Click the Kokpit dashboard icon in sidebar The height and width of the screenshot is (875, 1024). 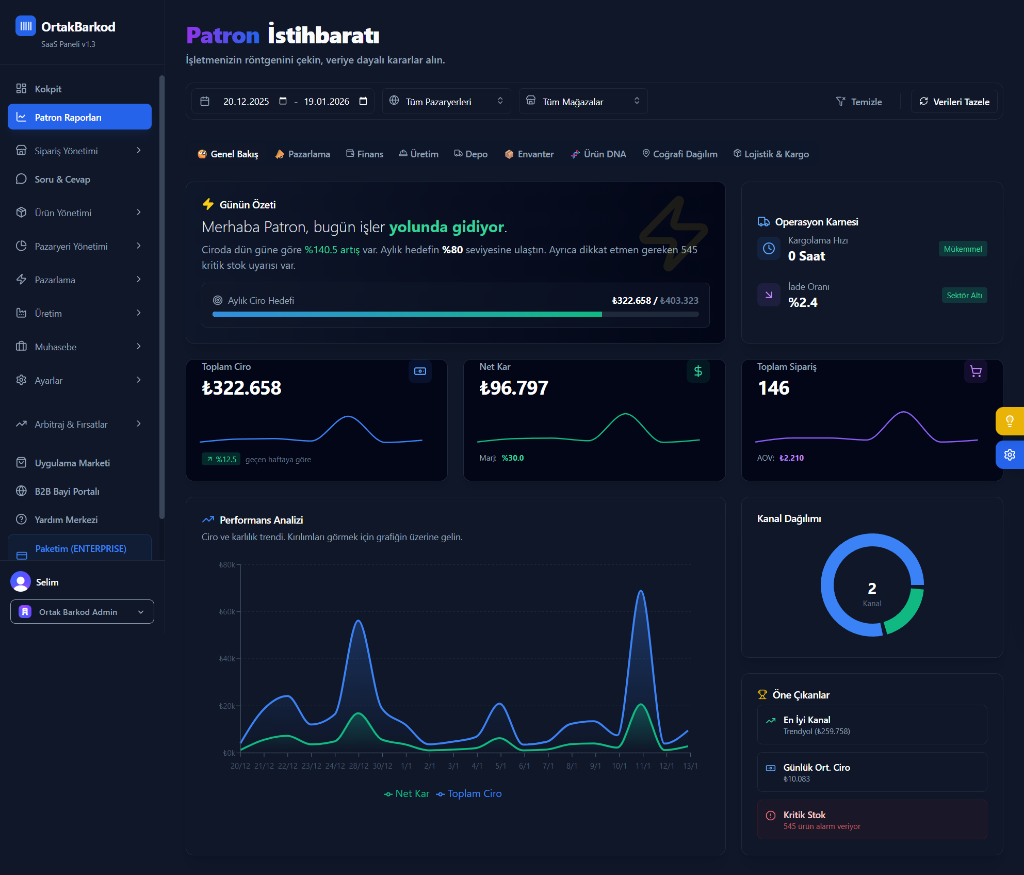(21, 89)
